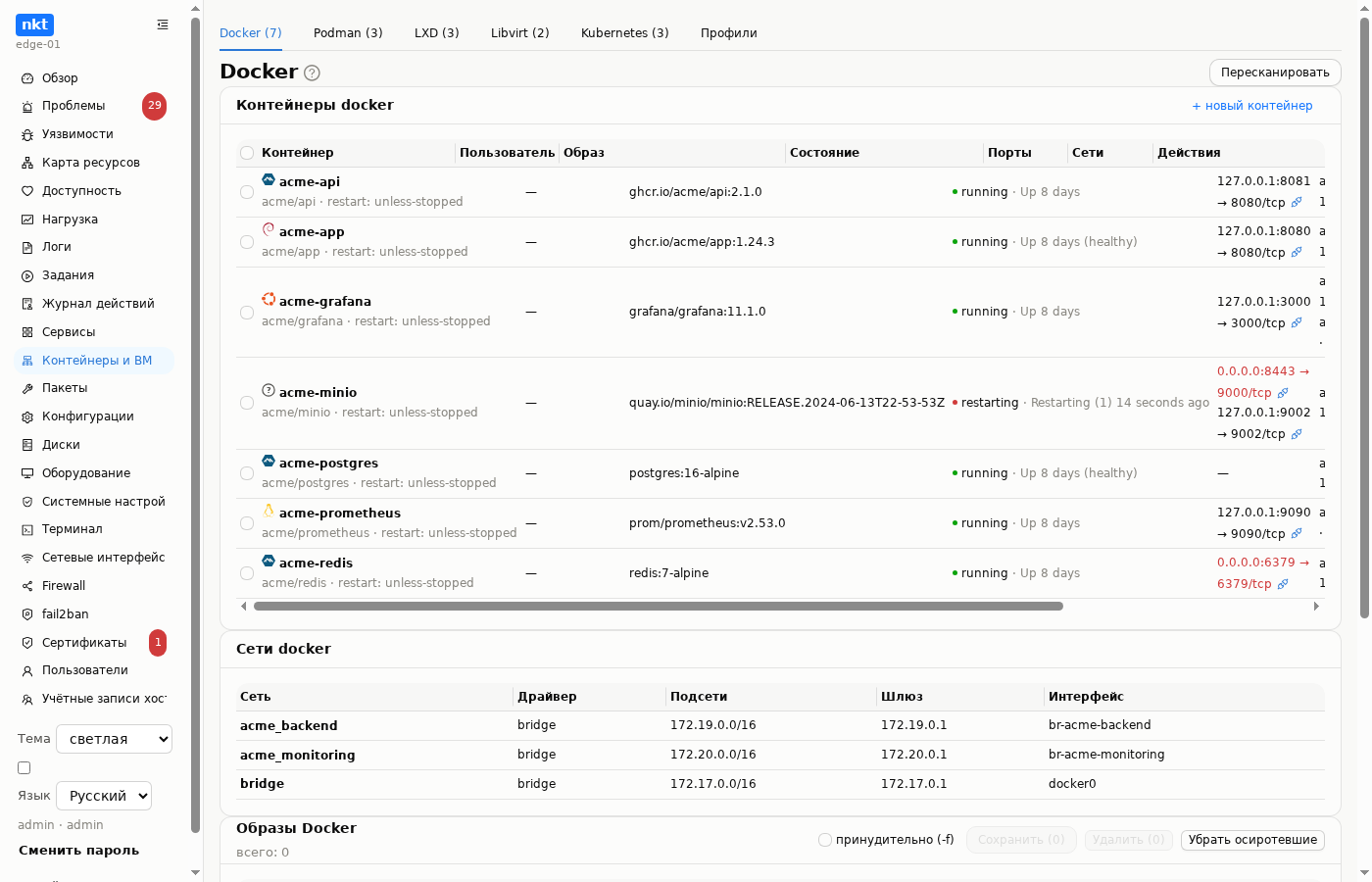Open the help icon next to Docker heading

tap(312, 73)
